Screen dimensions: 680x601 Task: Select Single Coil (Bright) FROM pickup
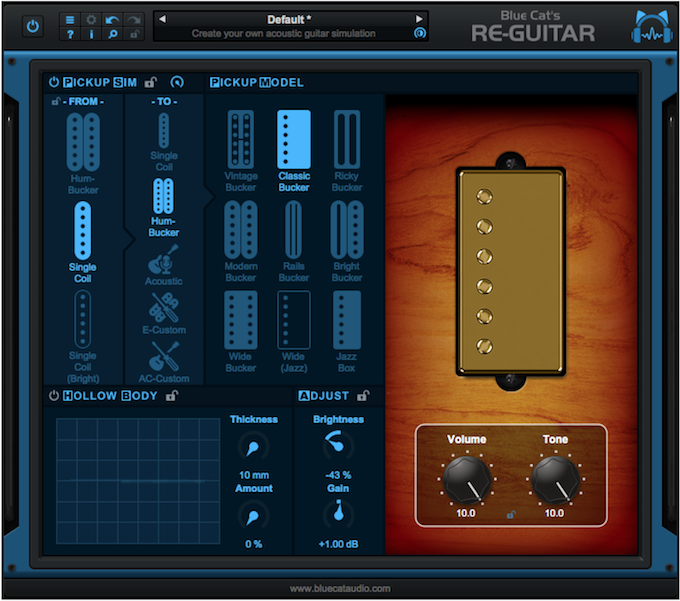pos(82,336)
